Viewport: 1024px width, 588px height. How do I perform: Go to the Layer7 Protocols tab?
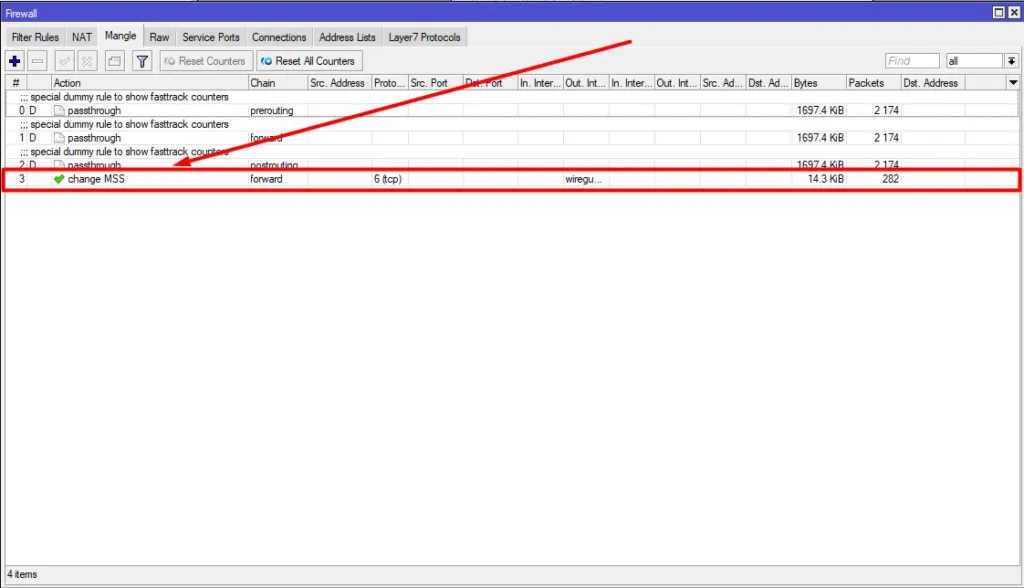tap(425, 37)
